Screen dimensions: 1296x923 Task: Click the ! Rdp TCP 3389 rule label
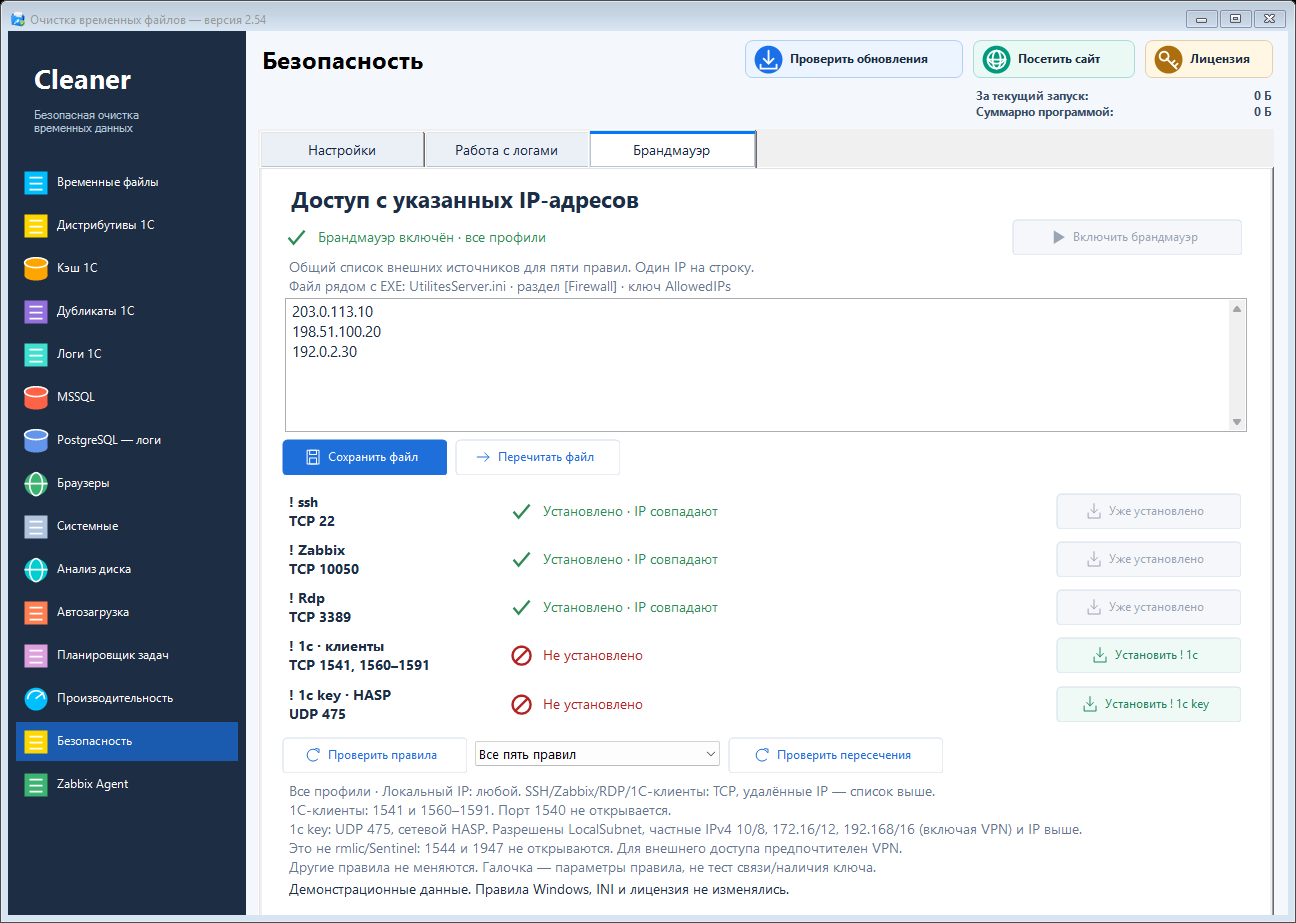320,608
